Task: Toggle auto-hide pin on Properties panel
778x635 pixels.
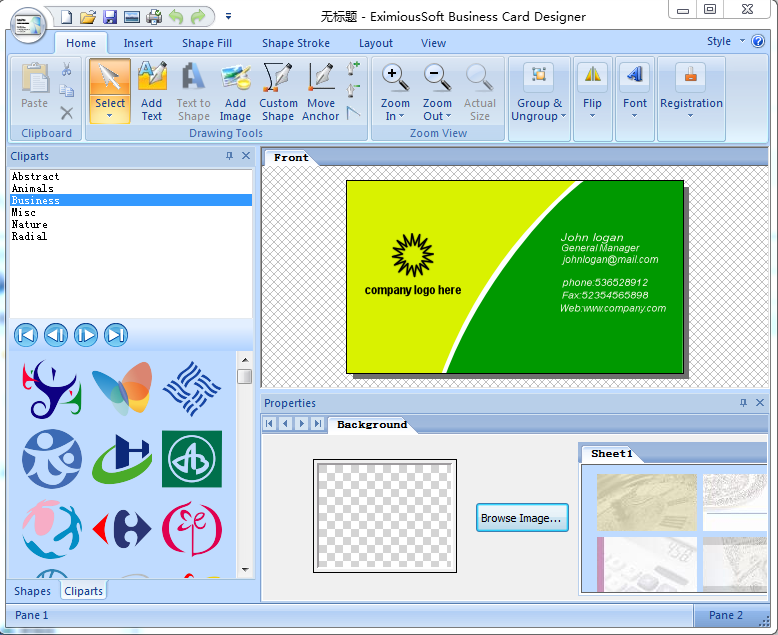Action: [x=743, y=403]
